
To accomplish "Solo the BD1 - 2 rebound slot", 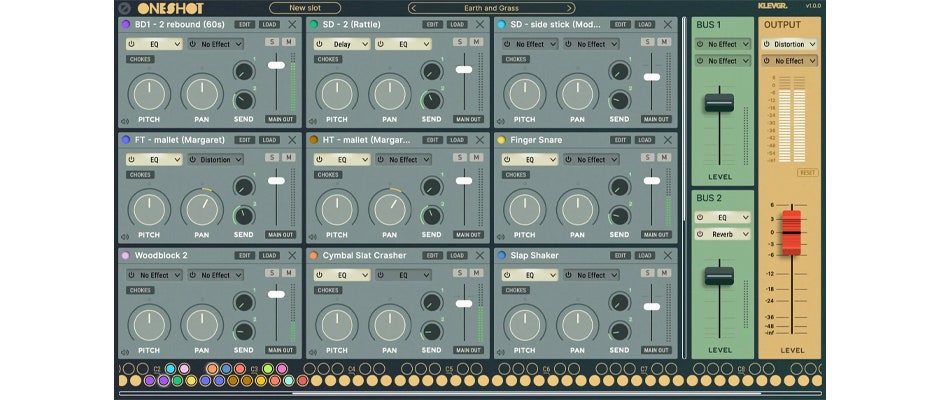I will tap(273, 42).
